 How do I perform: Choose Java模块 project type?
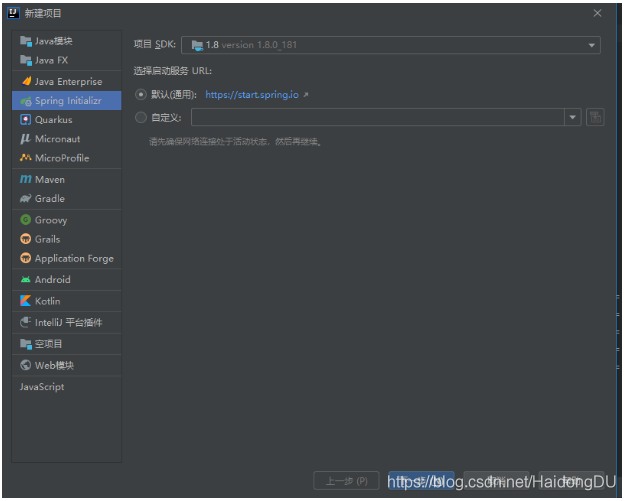(x=67, y=41)
